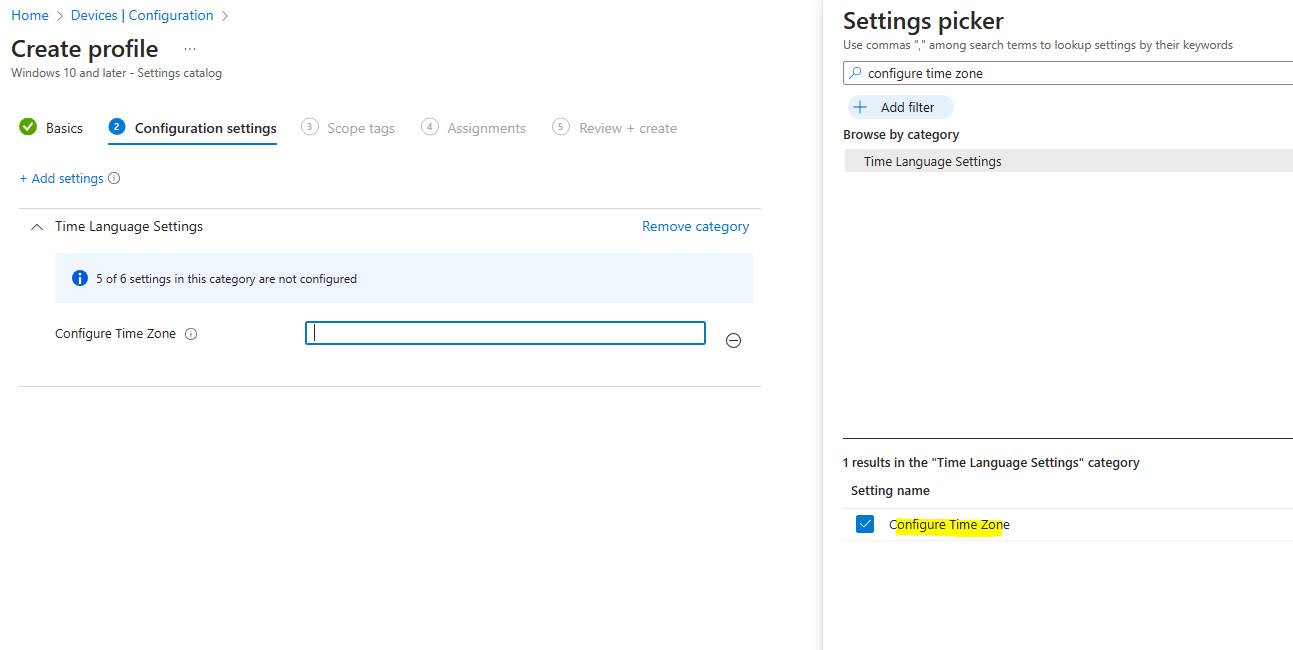Click the + Add settings link
The image size is (1293, 650).
(x=62, y=178)
